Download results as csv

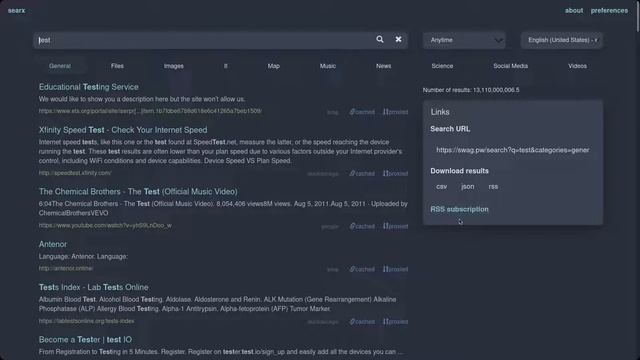(442, 187)
